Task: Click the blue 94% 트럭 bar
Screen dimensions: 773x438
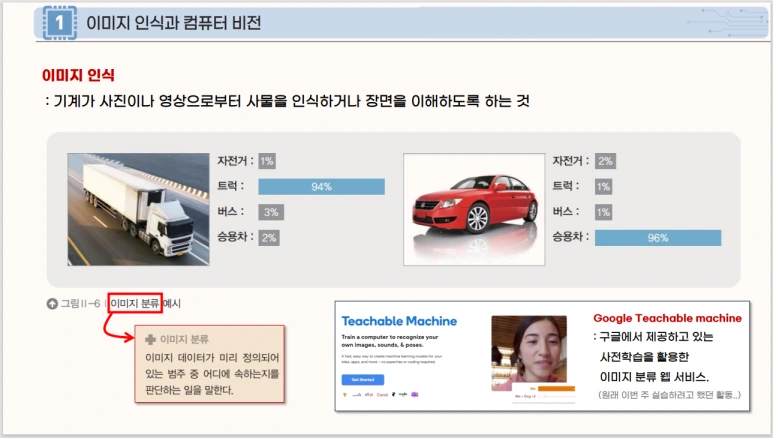Action: coord(321,186)
